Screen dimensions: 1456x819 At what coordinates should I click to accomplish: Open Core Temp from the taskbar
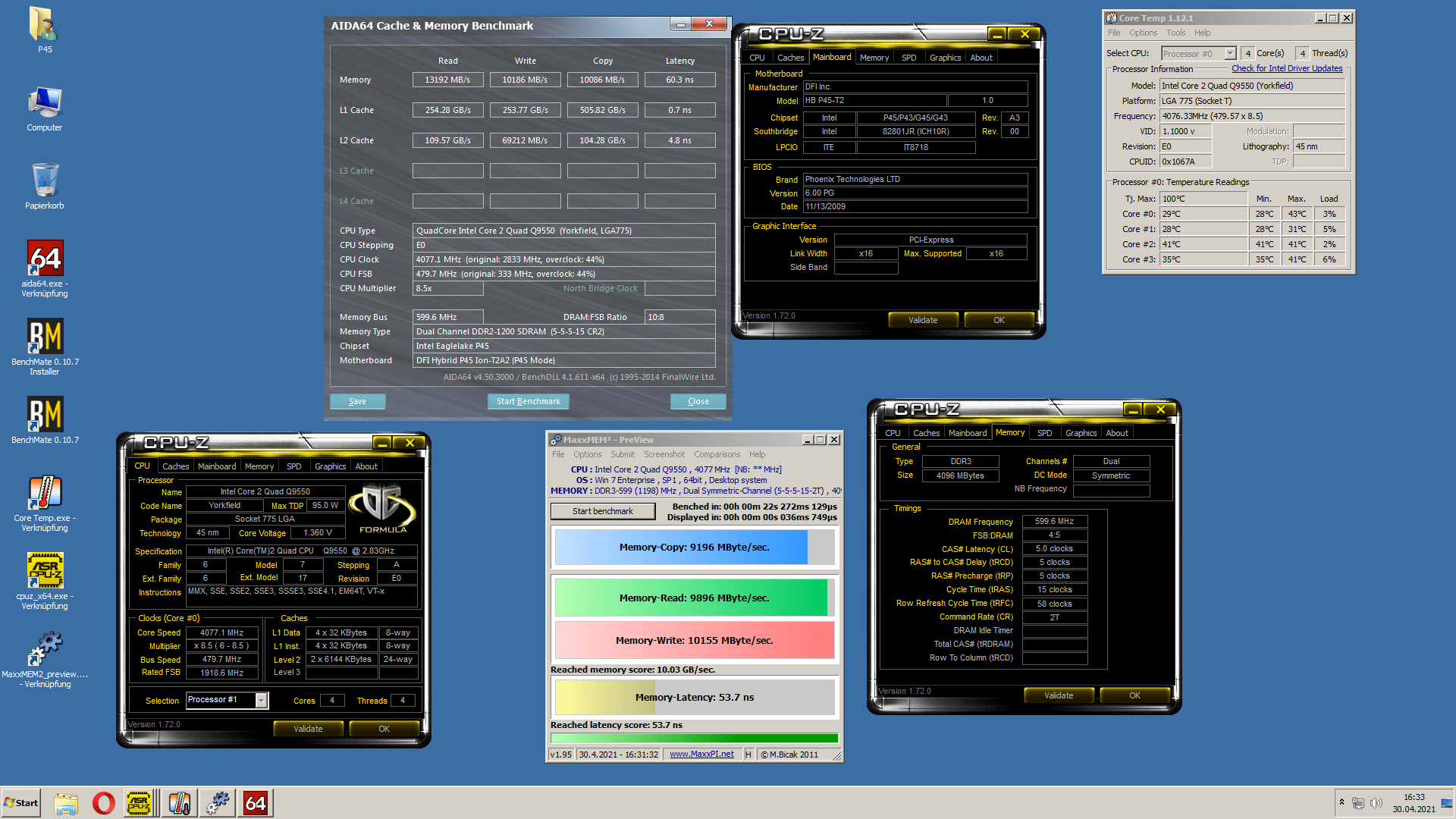pos(180,803)
